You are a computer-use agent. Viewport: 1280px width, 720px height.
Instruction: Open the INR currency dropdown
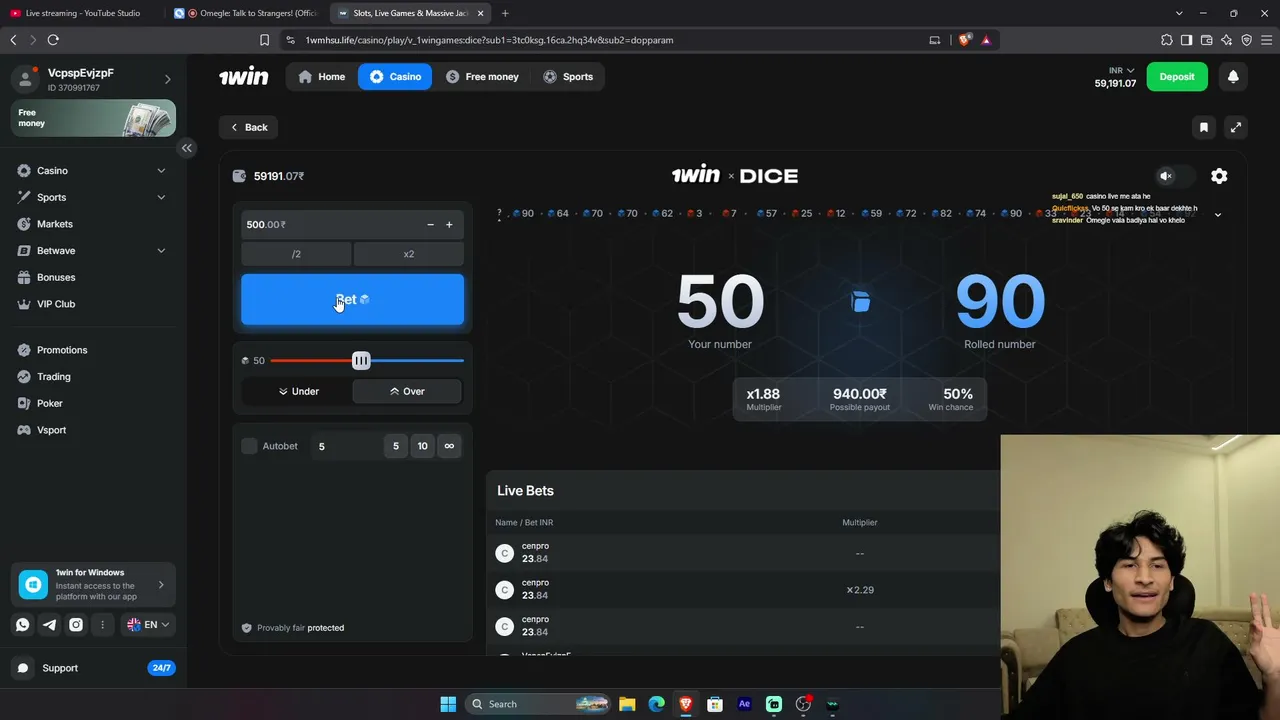(x=1122, y=71)
